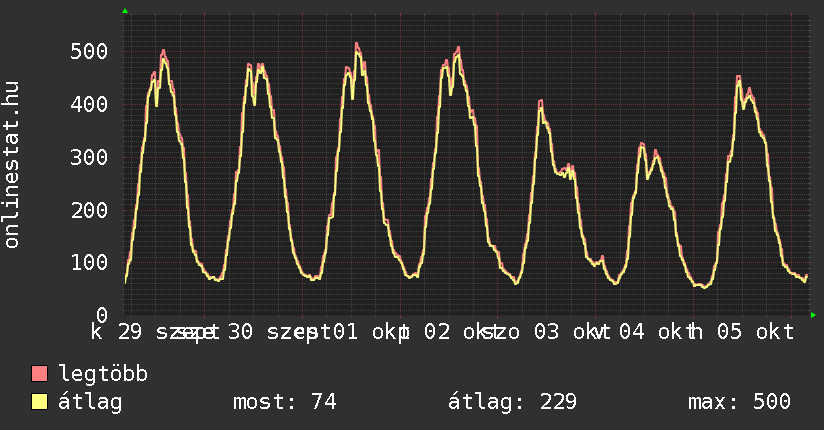Click the átlag legend label beside yellow swatch
Screen dimensions: 824x430
90,402
